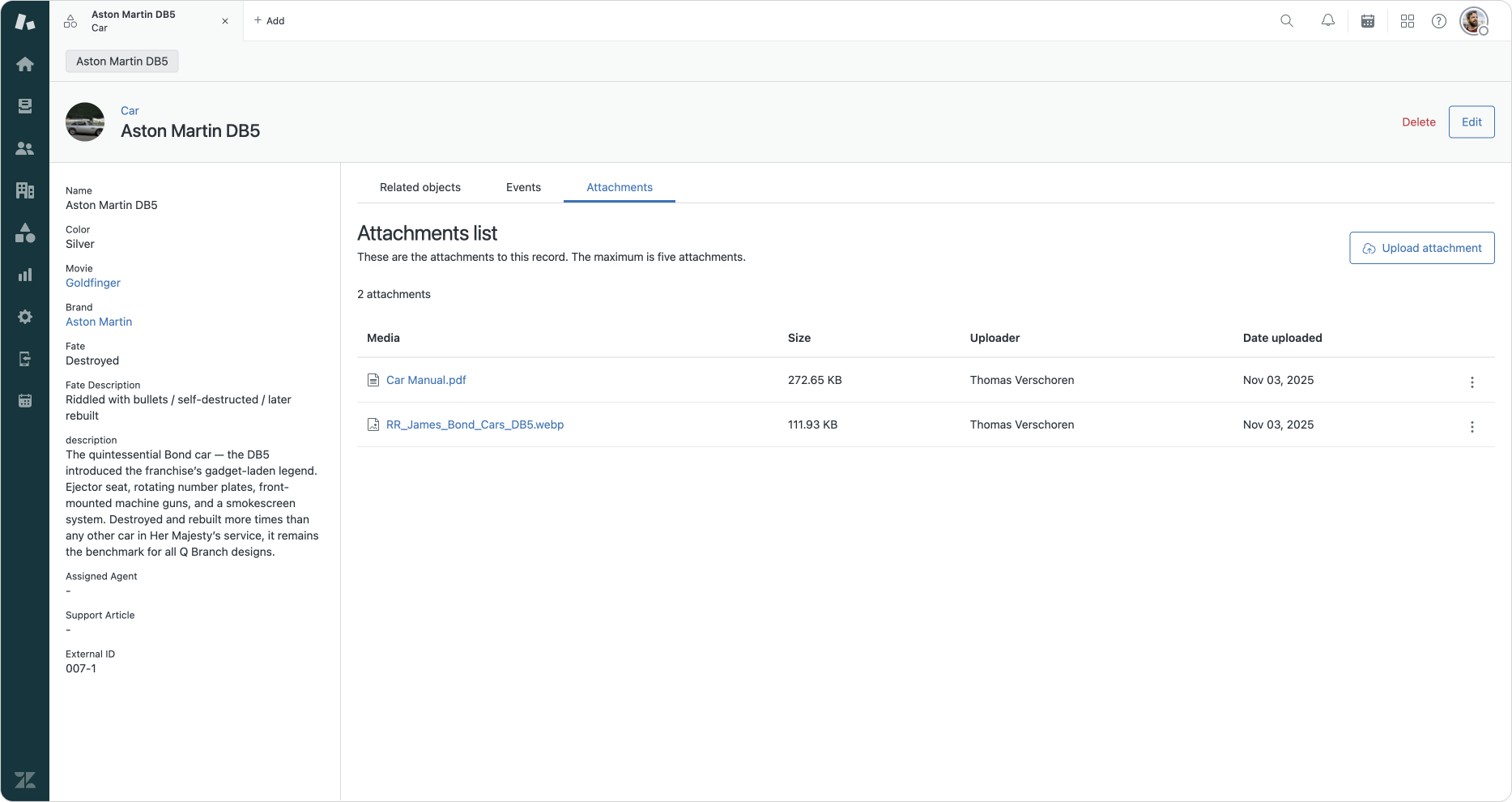Click the Zendesk logo at the sidebar top
The image size is (1512, 802).
[x=25, y=22]
